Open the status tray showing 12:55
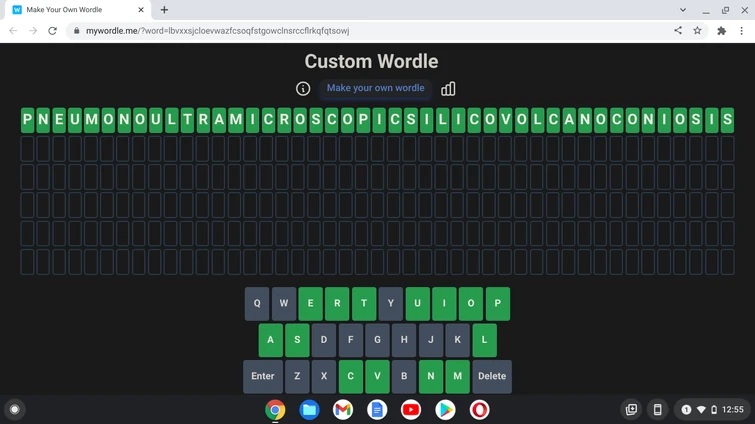The image size is (755, 424). point(713,410)
